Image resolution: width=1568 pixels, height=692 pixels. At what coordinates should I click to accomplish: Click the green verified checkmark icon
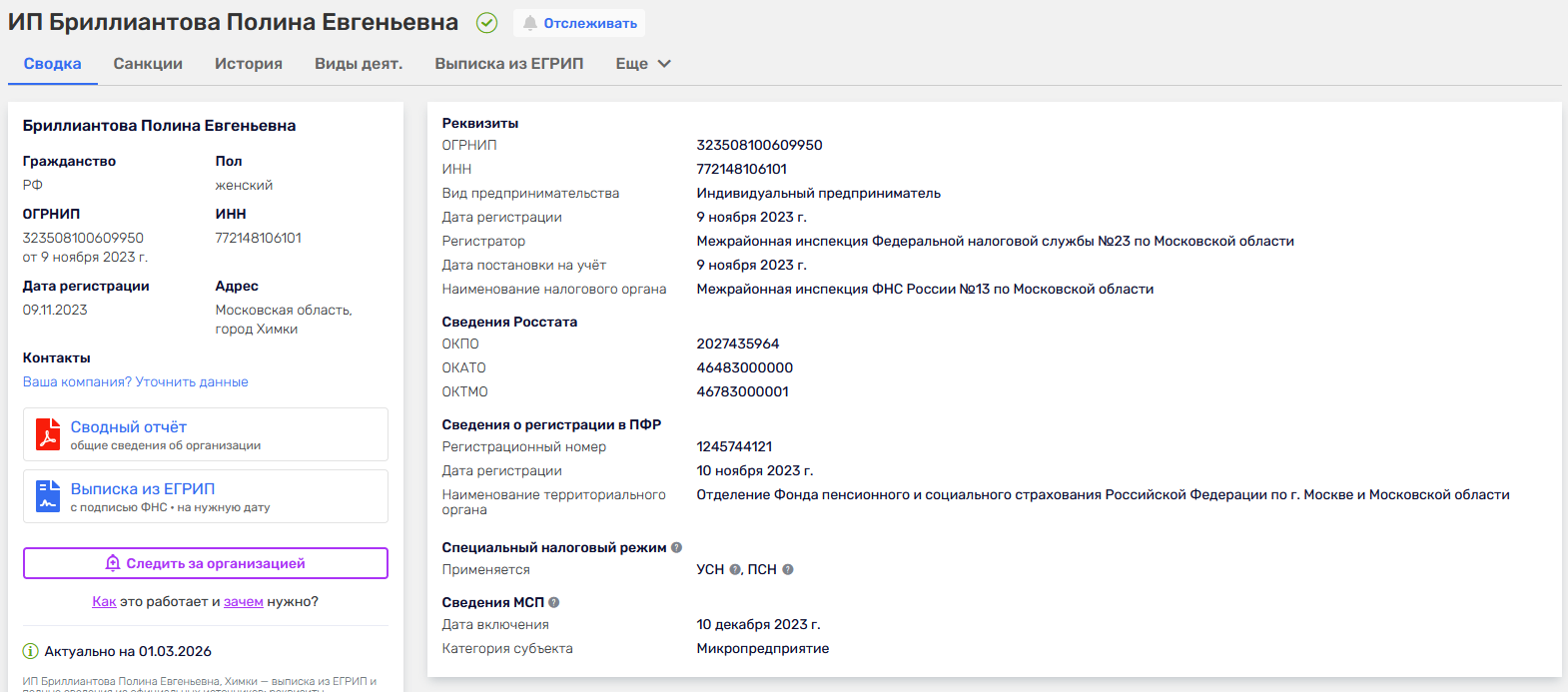(x=486, y=23)
